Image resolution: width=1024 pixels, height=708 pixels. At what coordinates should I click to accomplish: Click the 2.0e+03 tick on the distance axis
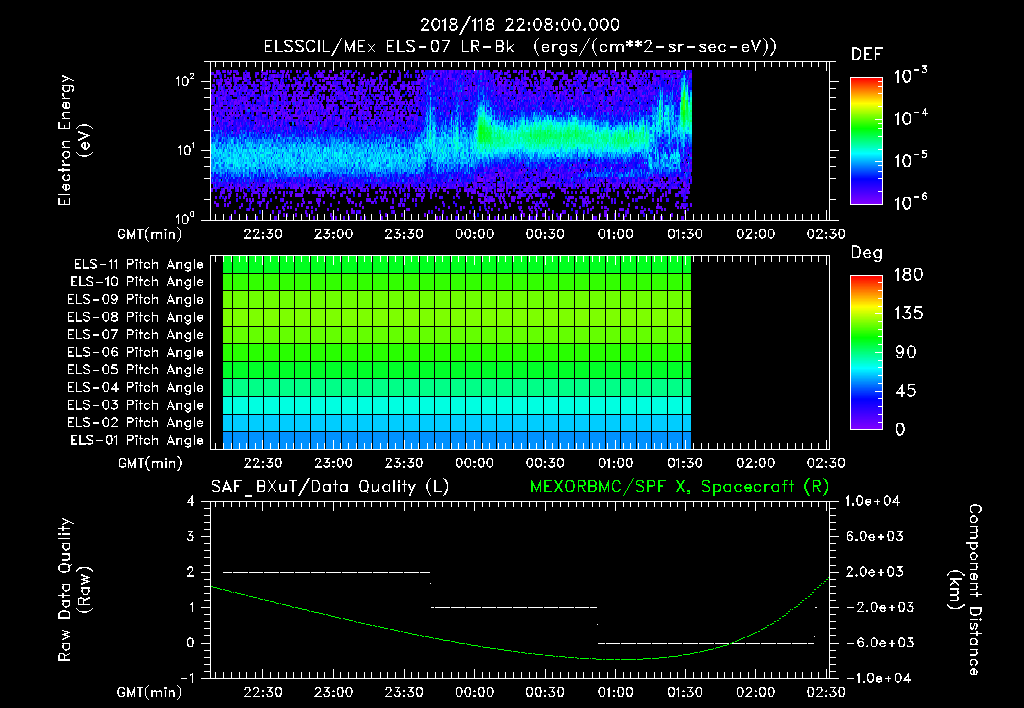(874, 572)
